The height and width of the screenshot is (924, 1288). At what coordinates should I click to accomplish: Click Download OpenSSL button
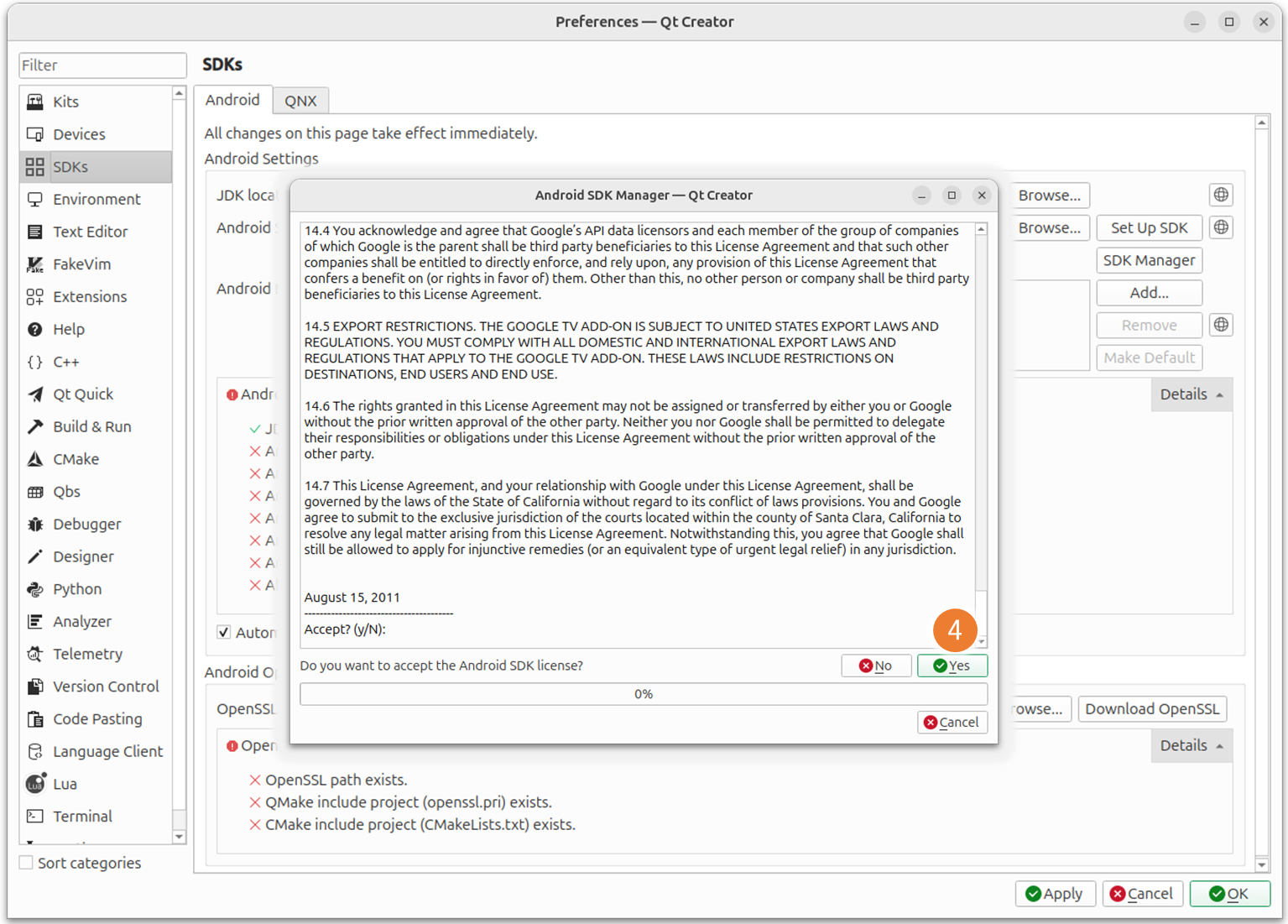1152,709
